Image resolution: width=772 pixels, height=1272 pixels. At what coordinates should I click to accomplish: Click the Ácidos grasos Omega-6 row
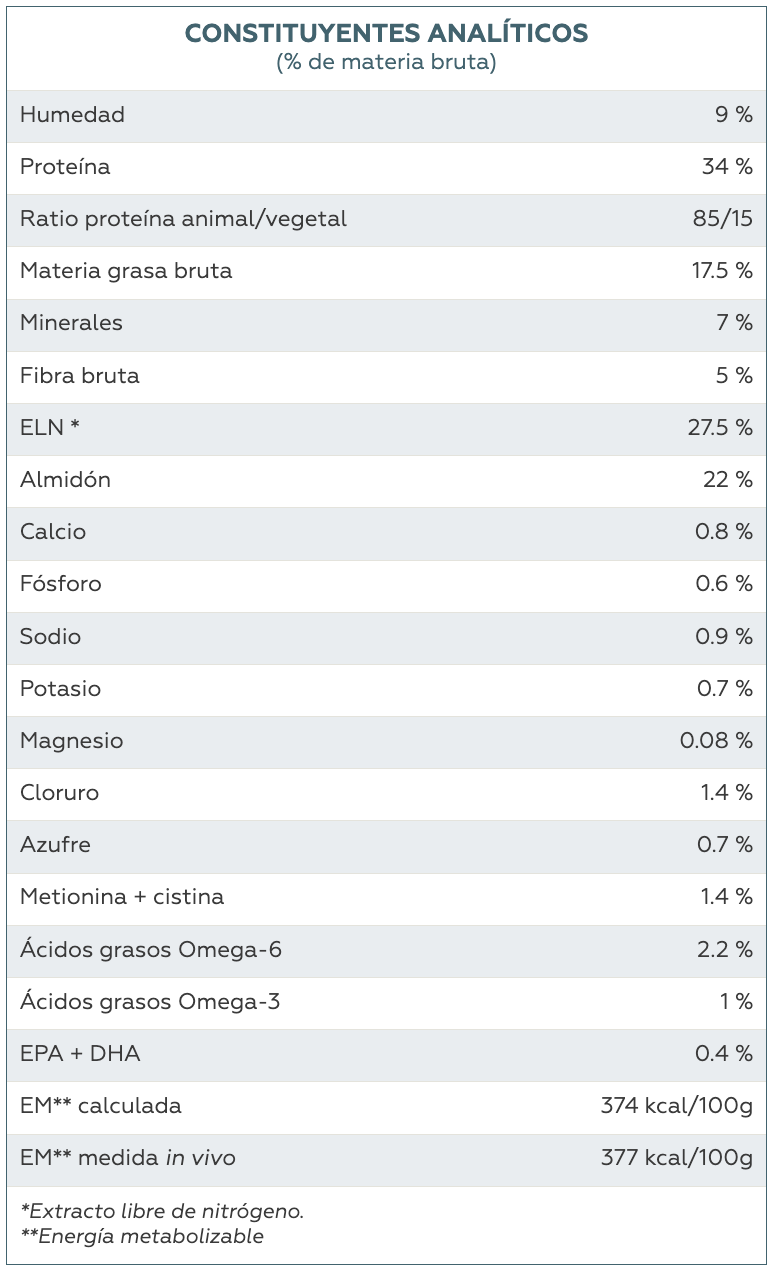[386, 950]
